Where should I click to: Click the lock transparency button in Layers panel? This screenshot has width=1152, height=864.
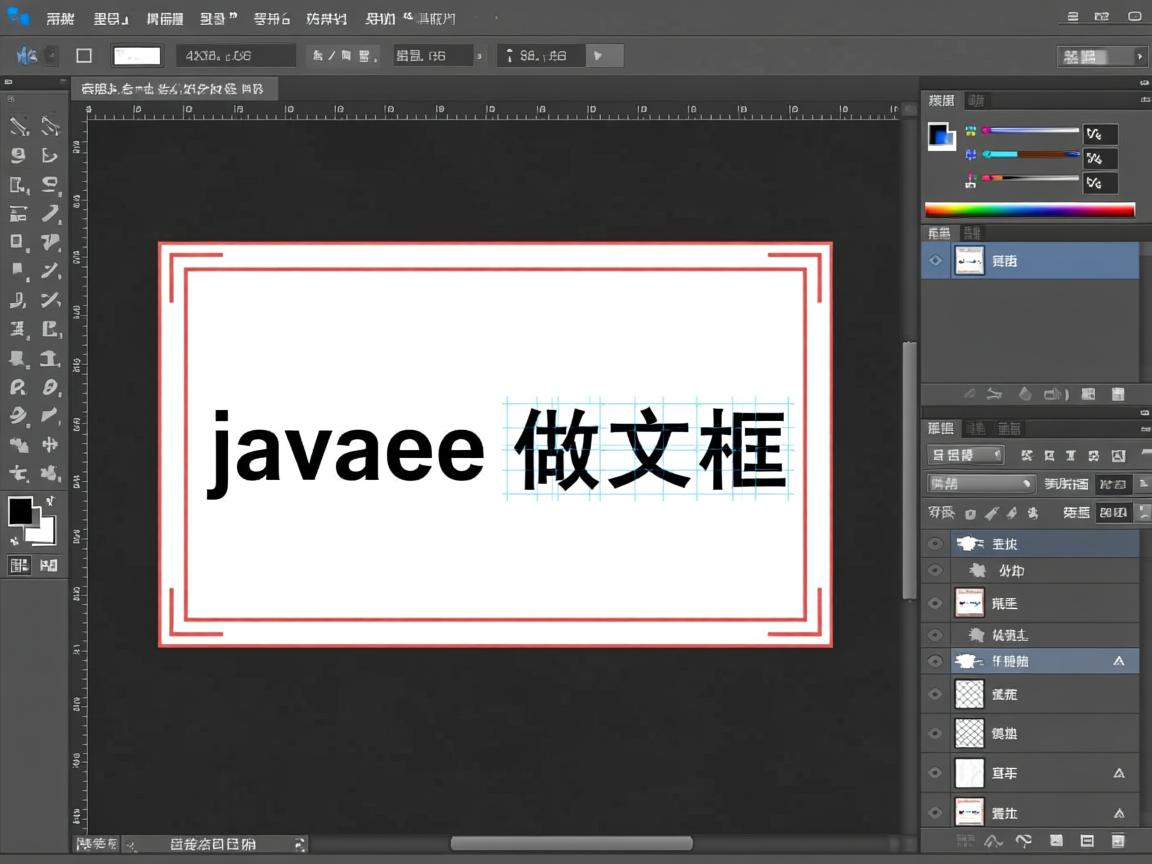point(970,513)
